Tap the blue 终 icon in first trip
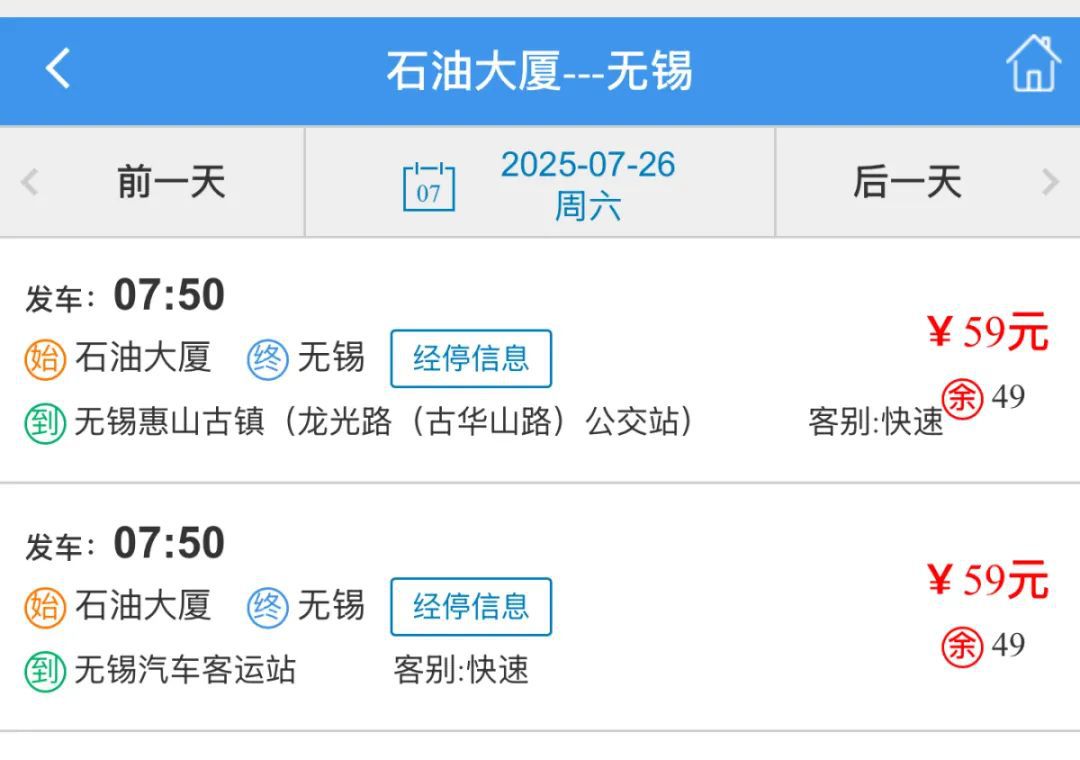The height and width of the screenshot is (760, 1080). [268, 360]
